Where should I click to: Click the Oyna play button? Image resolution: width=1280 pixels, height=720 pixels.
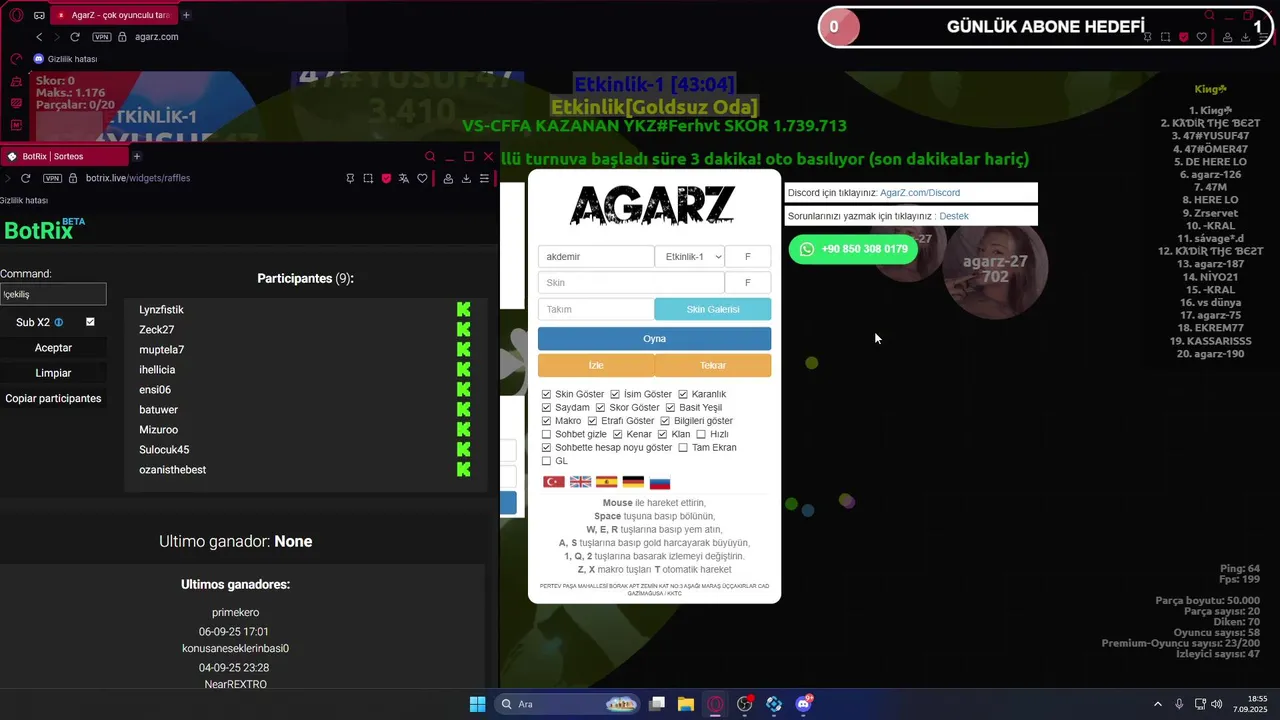coord(654,339)
